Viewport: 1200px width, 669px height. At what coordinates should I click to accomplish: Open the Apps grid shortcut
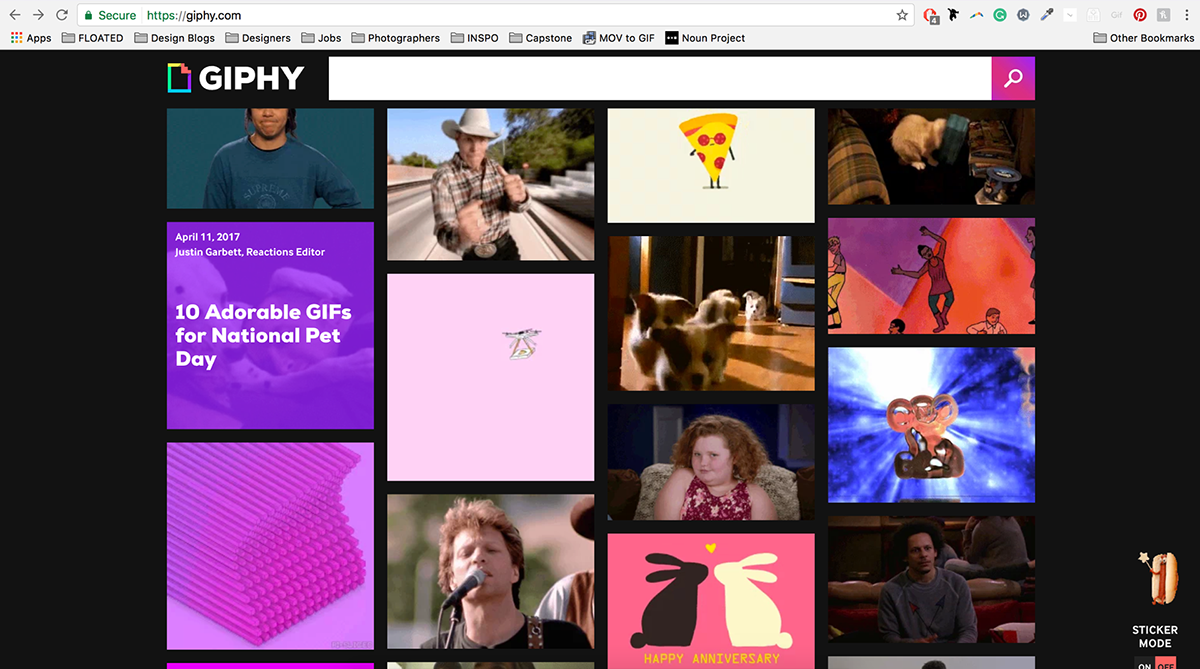31,38
